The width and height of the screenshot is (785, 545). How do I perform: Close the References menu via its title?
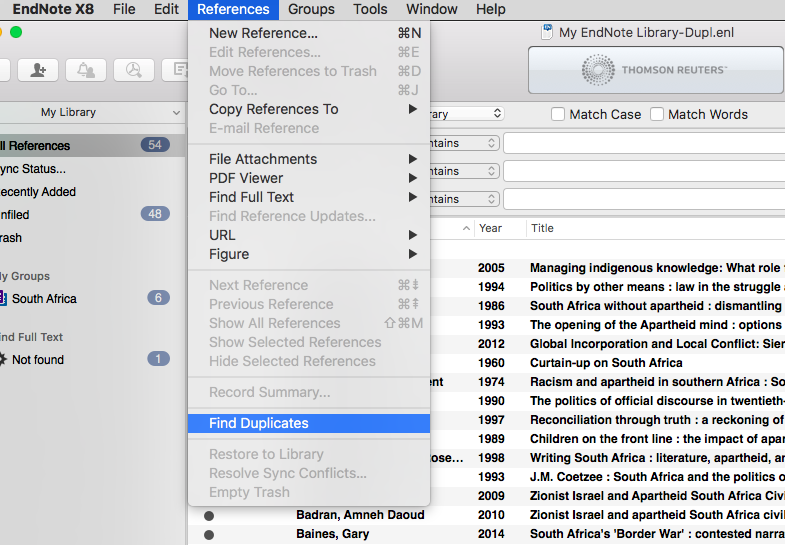233,9
